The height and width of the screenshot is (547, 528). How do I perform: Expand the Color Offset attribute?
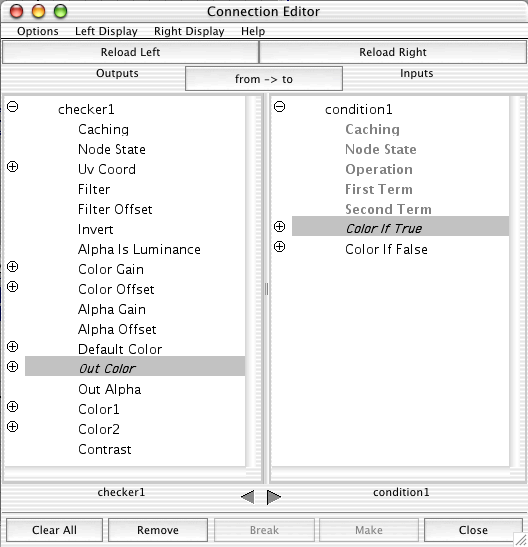tap(13, 286)
